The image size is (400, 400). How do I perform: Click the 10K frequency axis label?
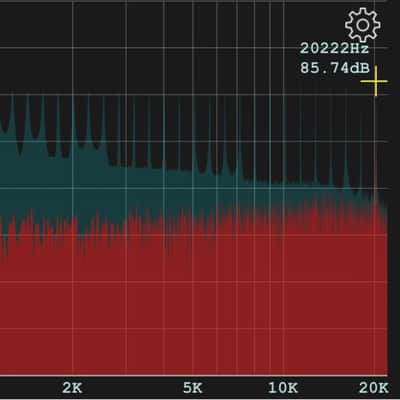(x=283, y=388)
